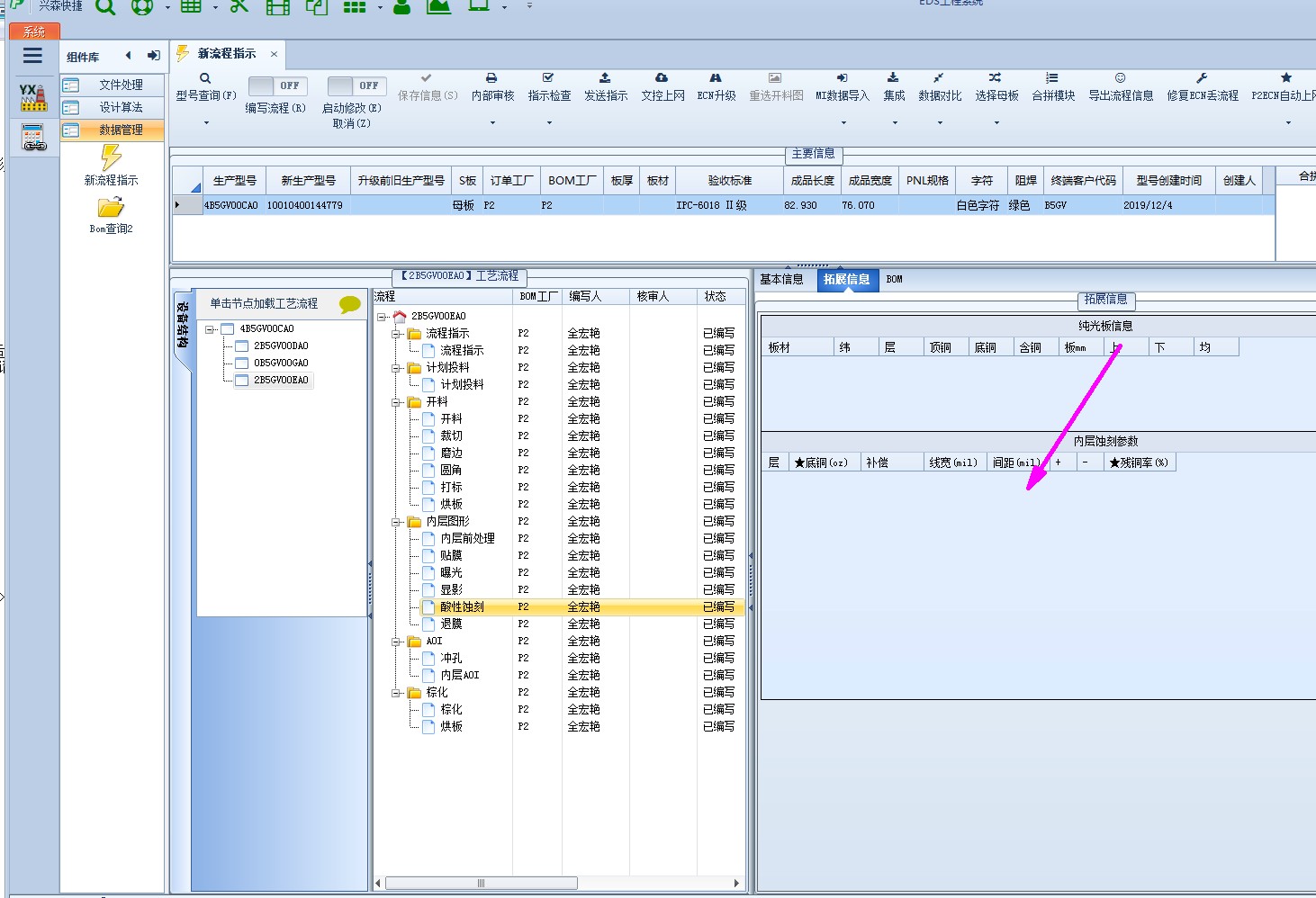Image resolution: width=1316 pixels, height=898 pixels.
Task: Click the 选择母板 shuffle tool
Action: [996, 87]
